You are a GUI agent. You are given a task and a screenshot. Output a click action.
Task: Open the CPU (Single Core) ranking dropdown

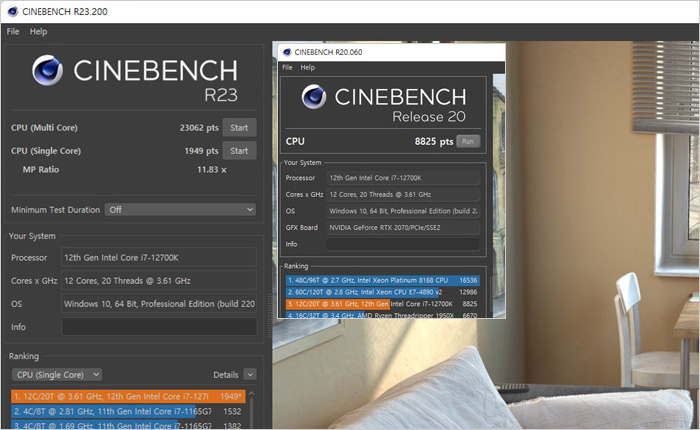coord(57,375)
